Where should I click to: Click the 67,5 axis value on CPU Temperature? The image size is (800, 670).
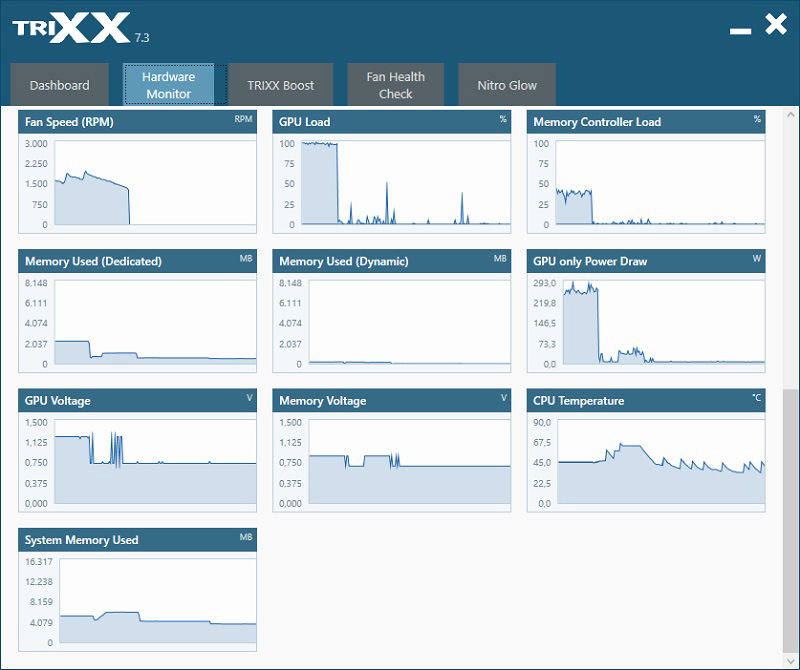(x=542, y=442)
